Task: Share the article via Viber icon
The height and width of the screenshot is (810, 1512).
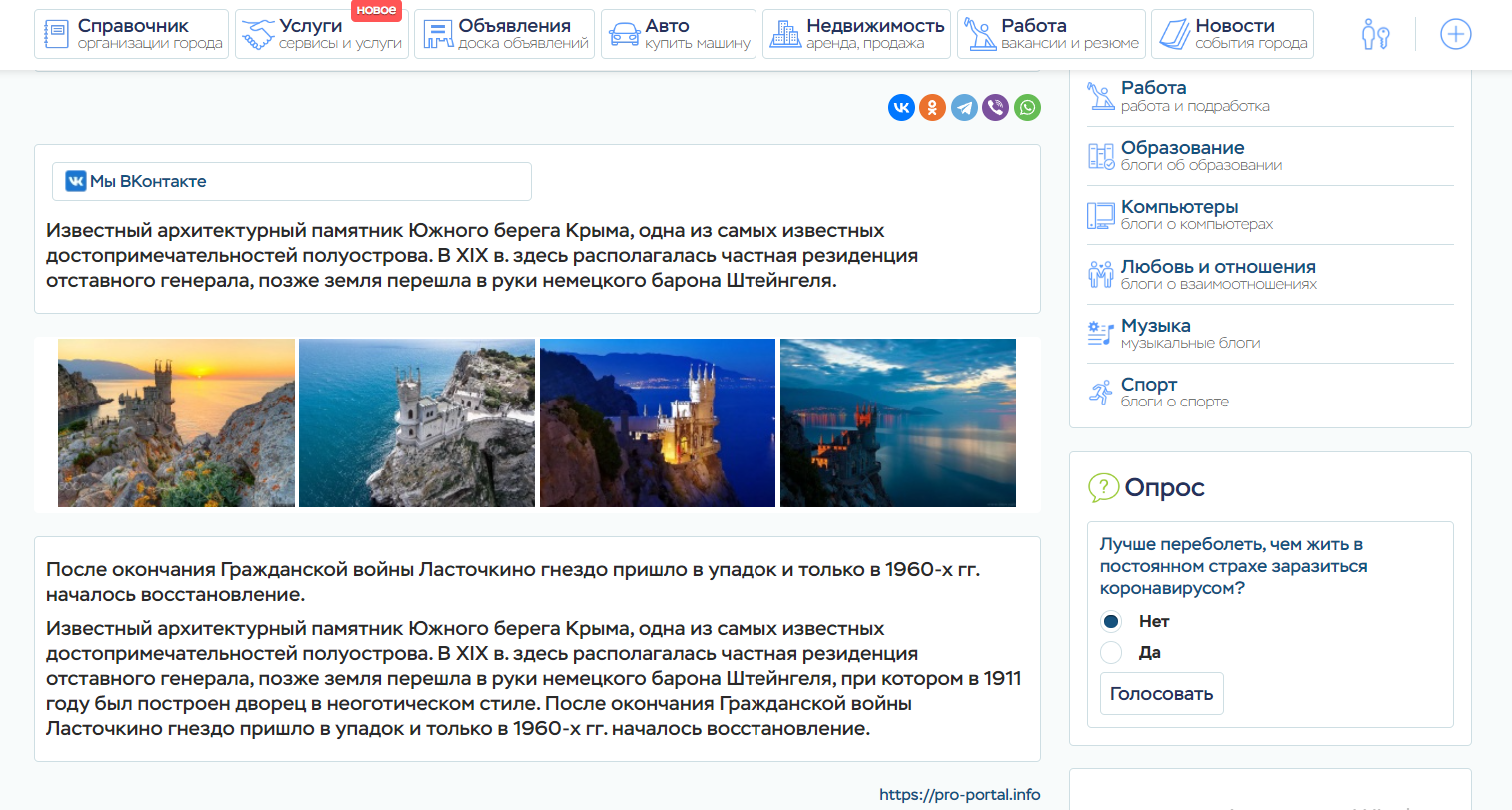Action: click(x=995, y=108)
